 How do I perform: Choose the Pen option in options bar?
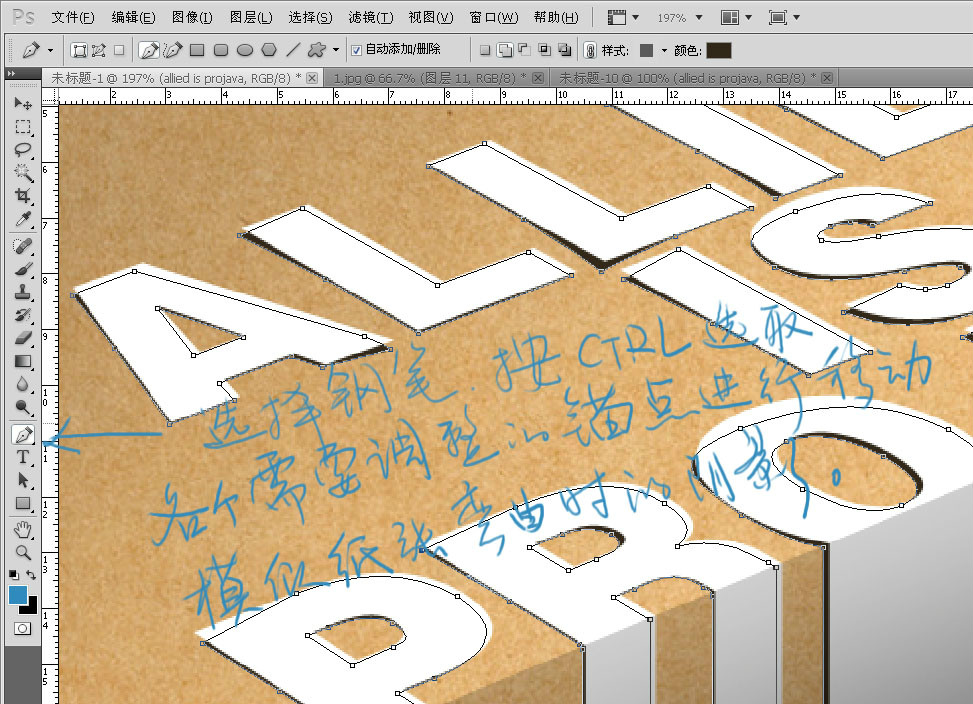(149, 50)
